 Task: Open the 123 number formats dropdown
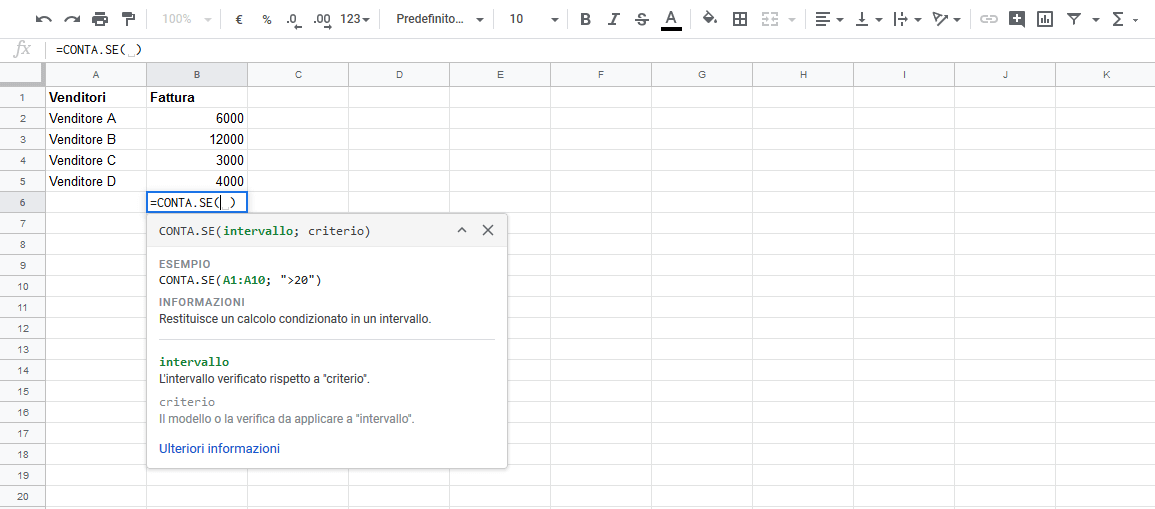tap(354, 19)
